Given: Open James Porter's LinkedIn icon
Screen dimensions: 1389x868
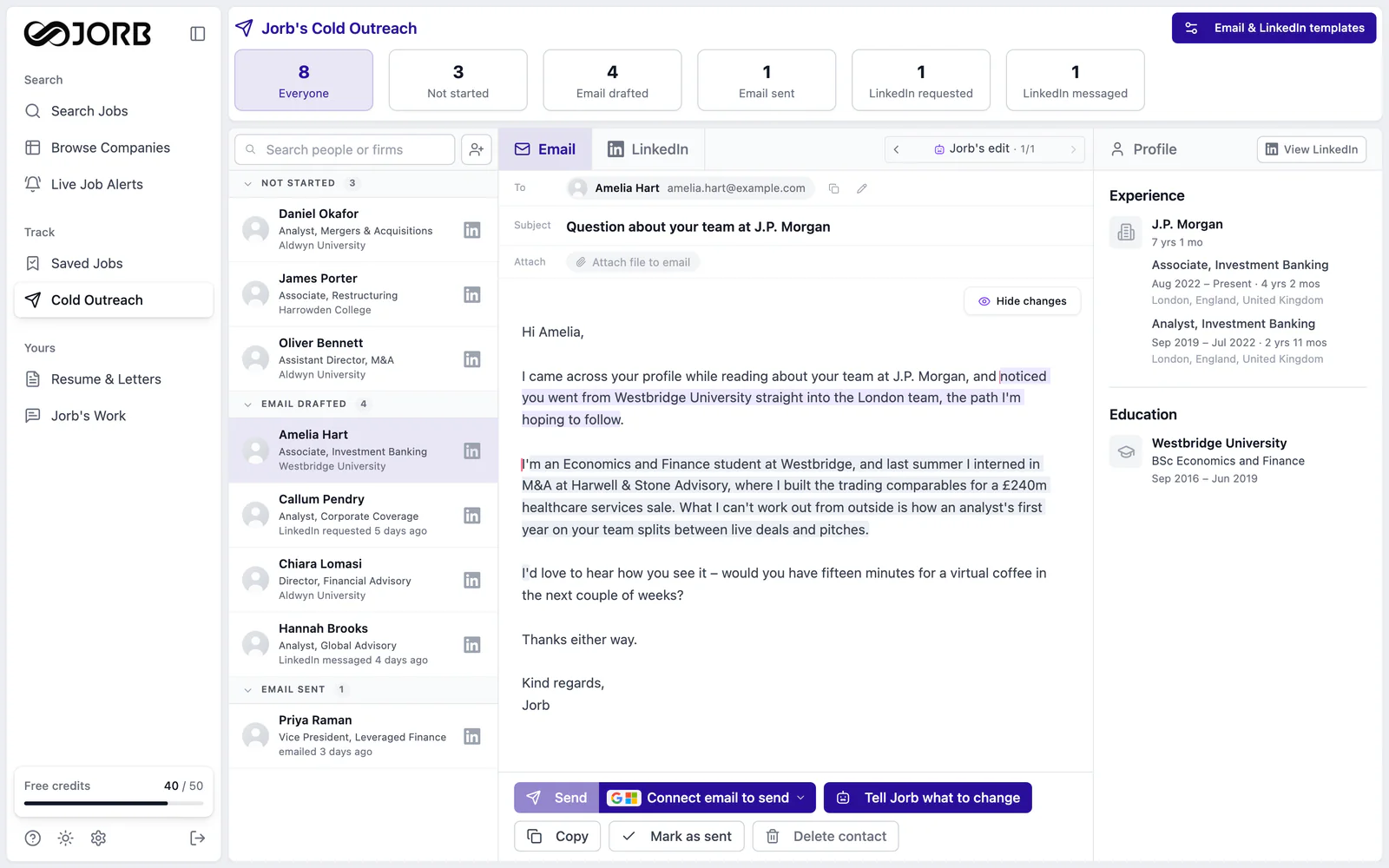Looking at the screenshot, I should [x=472, y=295].
